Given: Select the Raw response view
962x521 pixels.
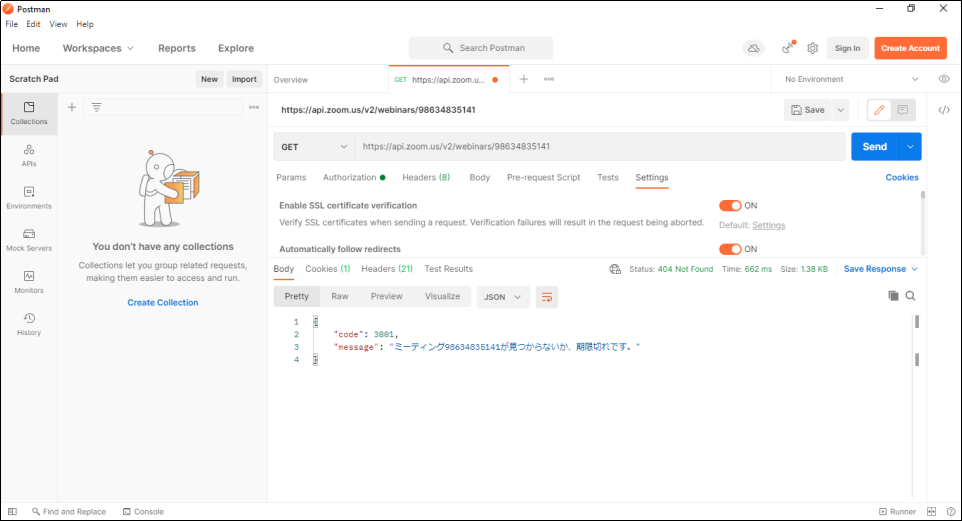Looking at the screenshot, I should click(x=340, y=296).
